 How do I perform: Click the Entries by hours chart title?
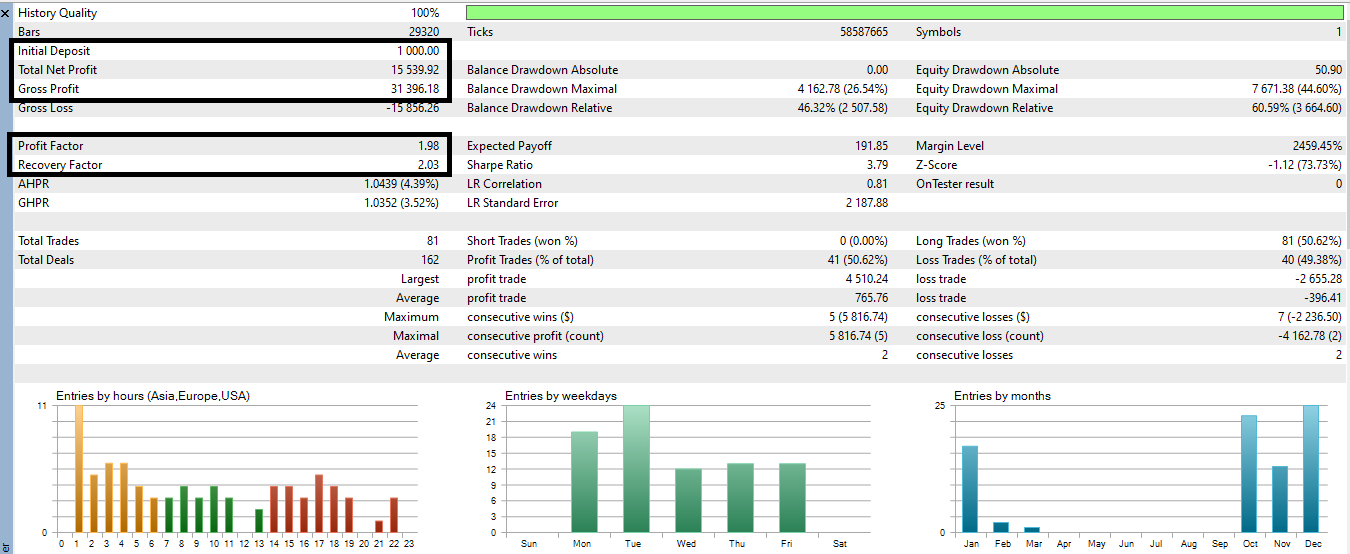[152, 396]
